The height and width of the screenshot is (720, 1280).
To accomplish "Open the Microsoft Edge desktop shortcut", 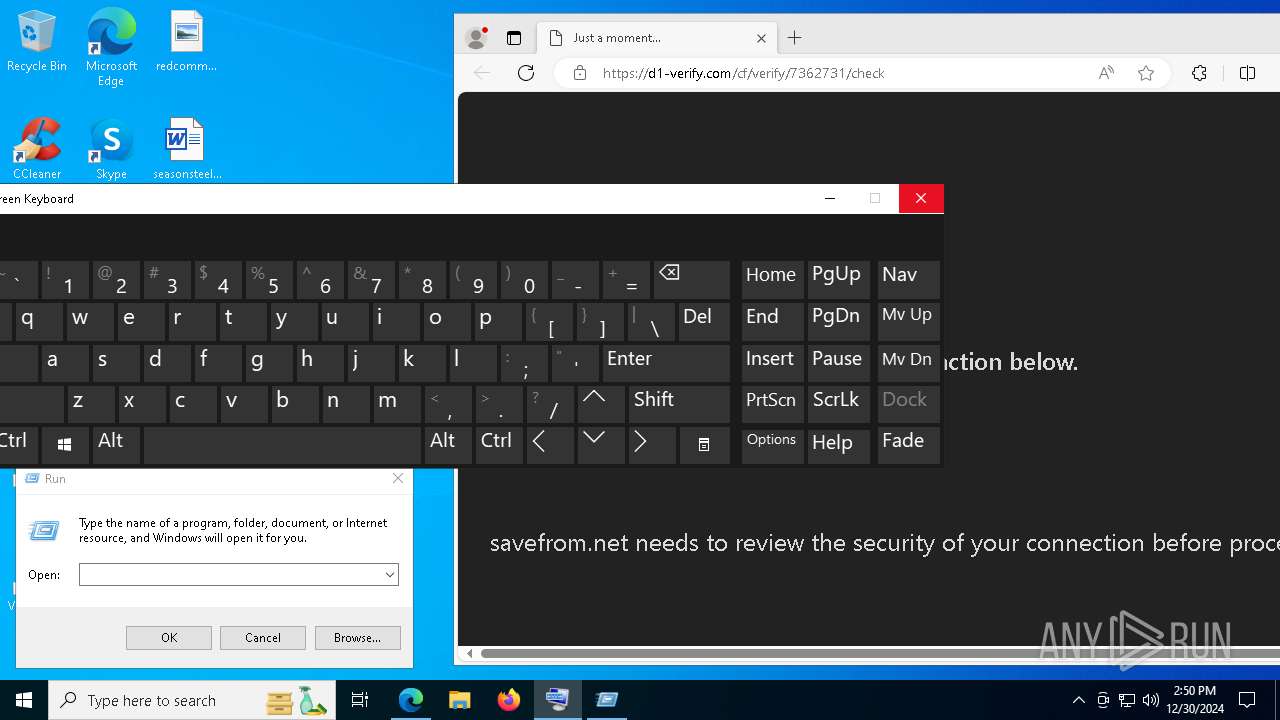I will click(111, 48).
